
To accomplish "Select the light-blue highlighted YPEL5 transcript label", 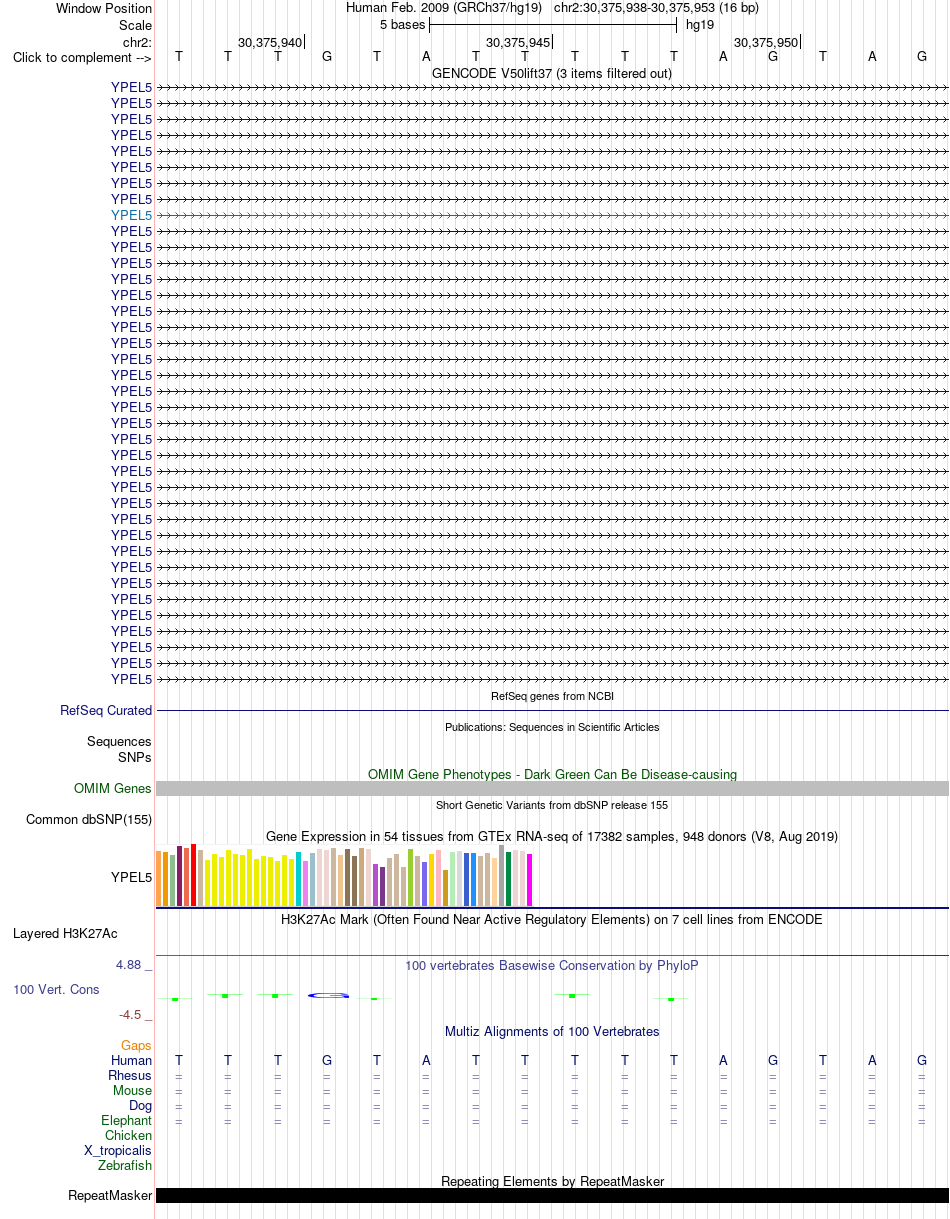I will pos(132,215).
